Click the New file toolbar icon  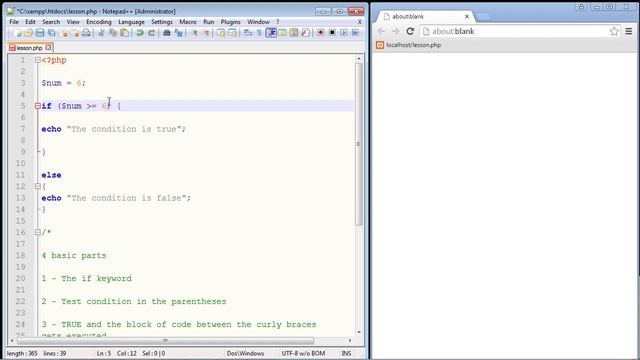tap(18, 33)
